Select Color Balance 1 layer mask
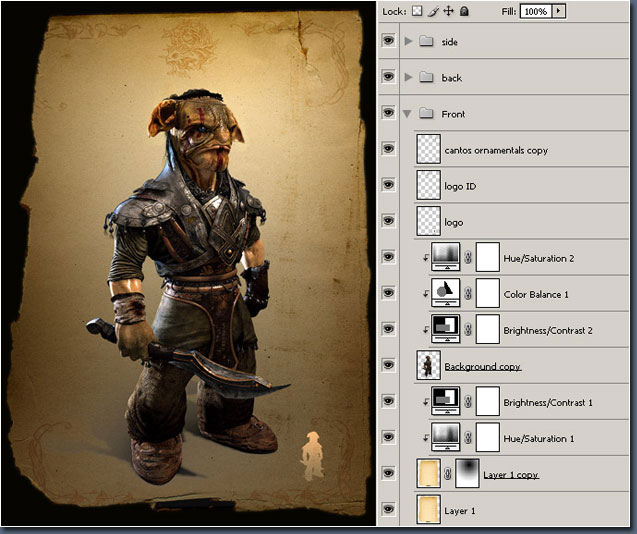This screenshot has width=637, height=534. point(488,293)
